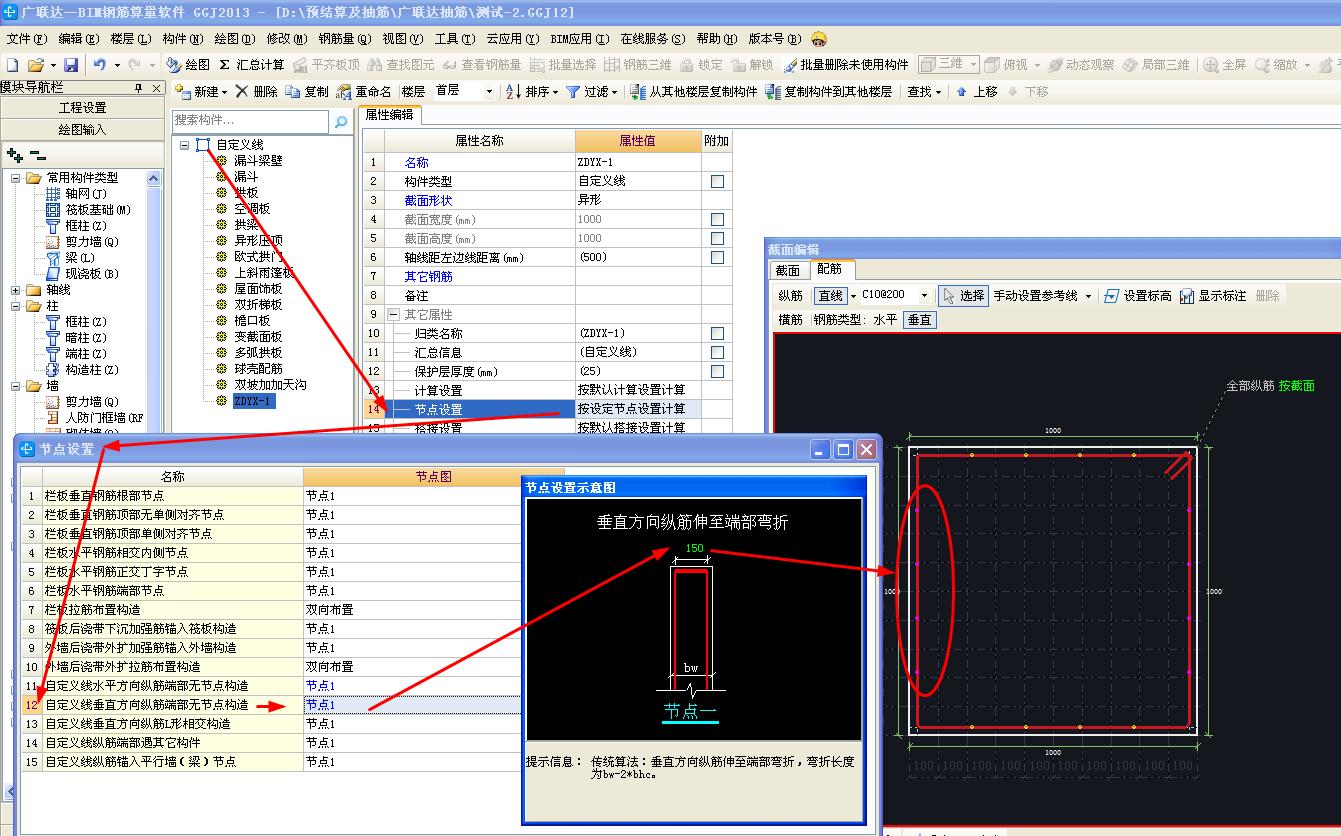Click 批量删除未使用构件 toolbar button
1341x836 pixels.
tap(846, 65)
